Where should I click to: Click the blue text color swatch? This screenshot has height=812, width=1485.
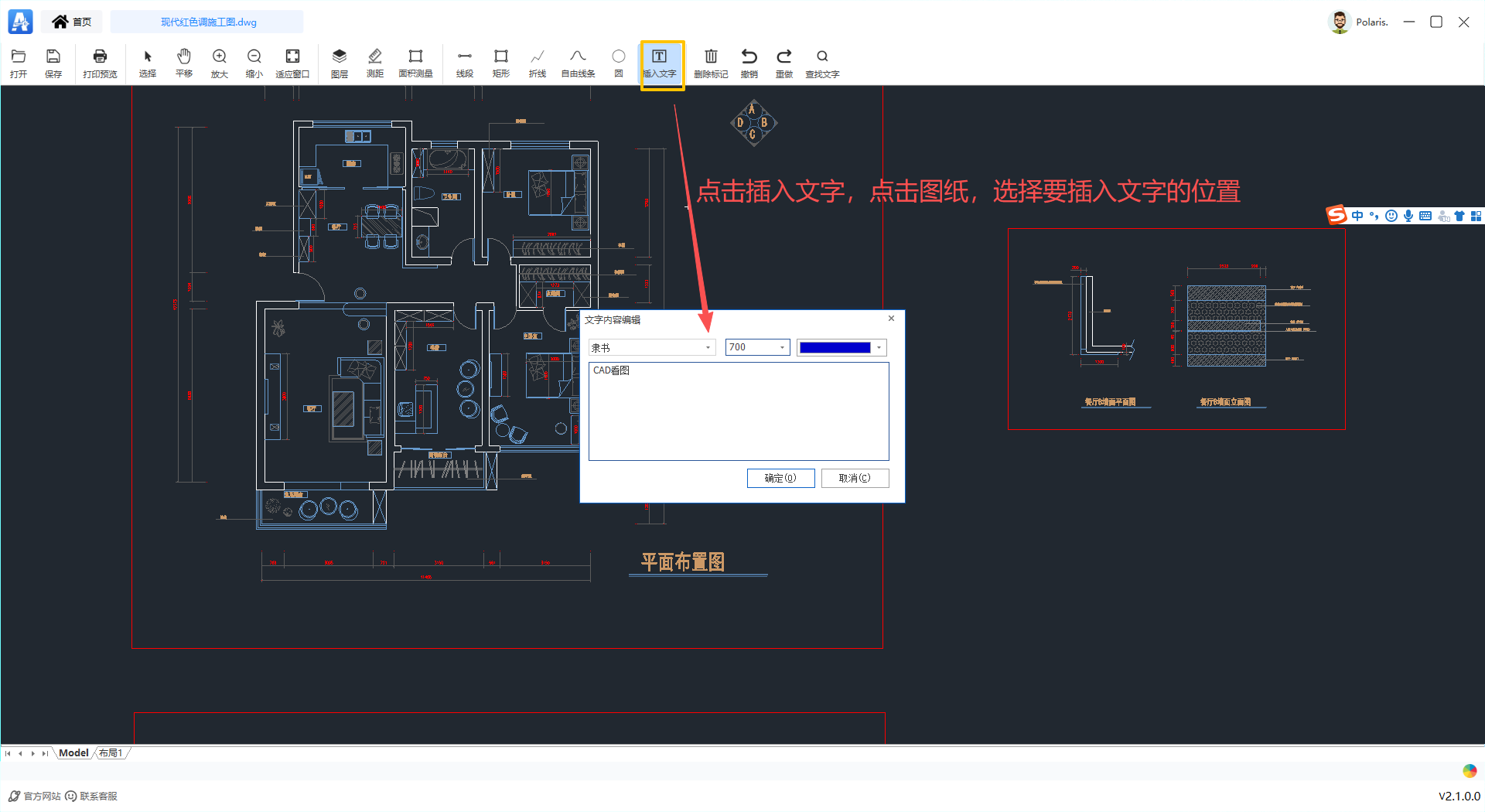pos(835,348)
